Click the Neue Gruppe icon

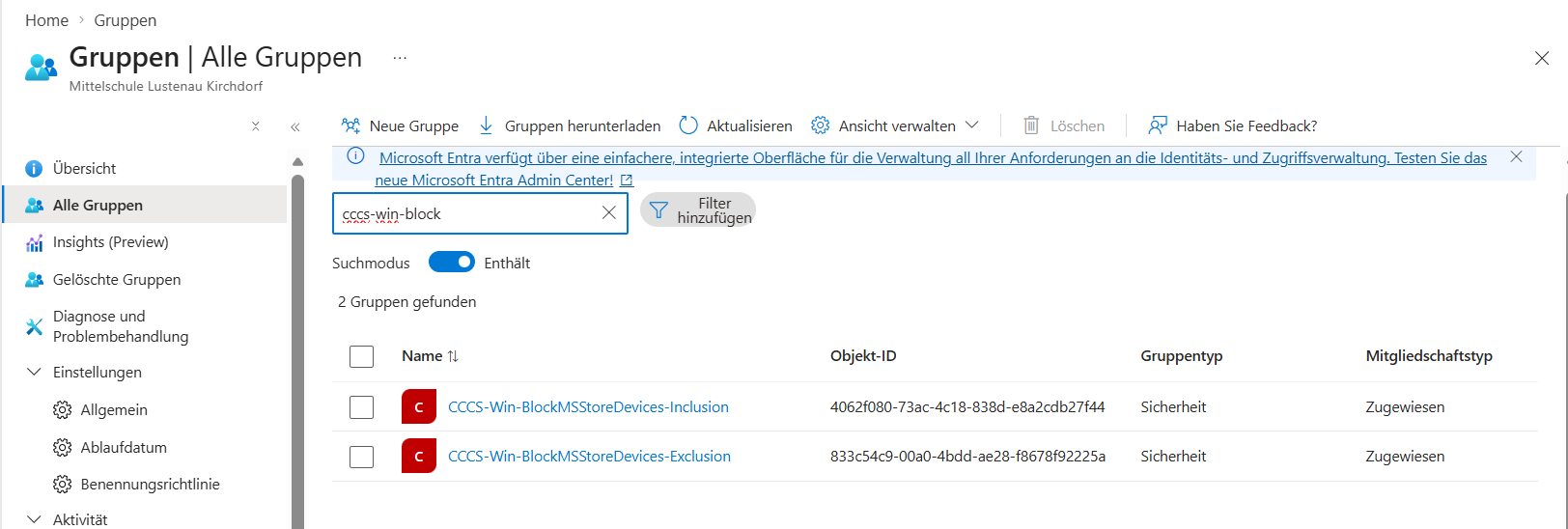click(350, 125)
